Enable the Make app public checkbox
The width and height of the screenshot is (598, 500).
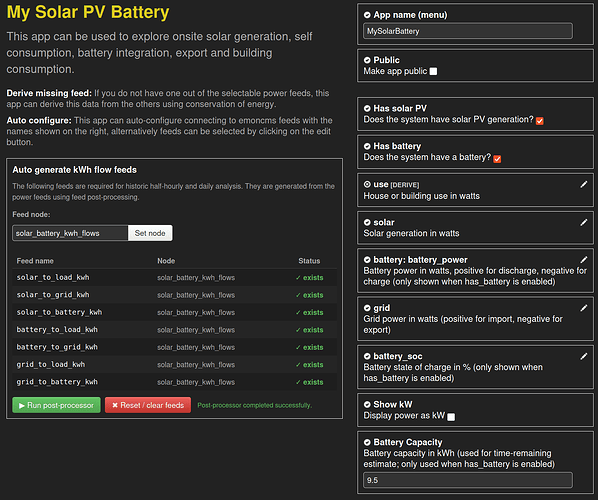coord(433,71)
